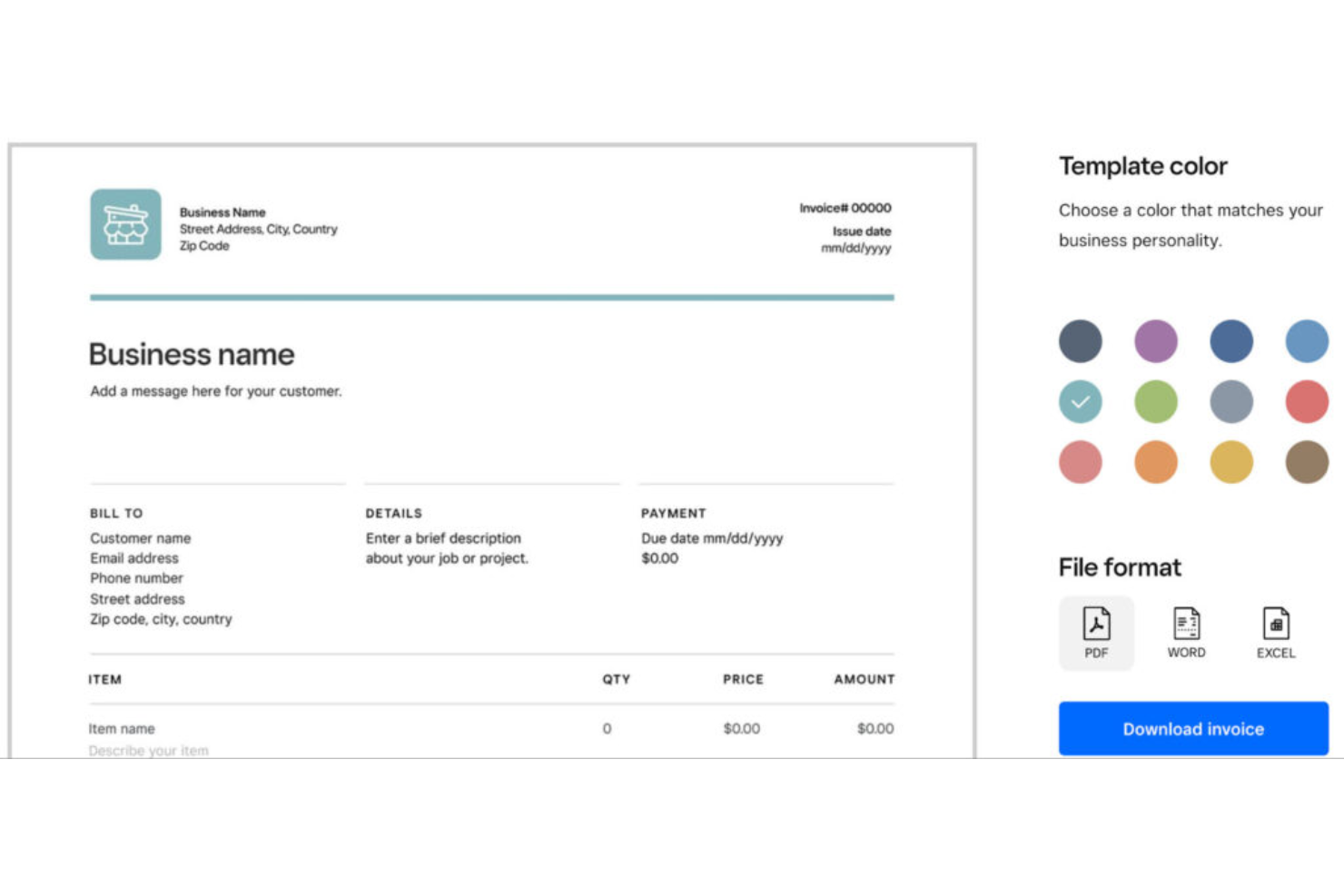
Task: Choose the yellow color swatch
Action: click(x=1230, y=461)
